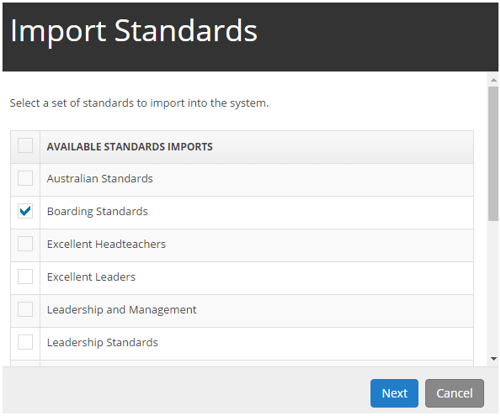Click the scrollbar track below the thumb
The image size is (500, 416).
pos(494,287)
